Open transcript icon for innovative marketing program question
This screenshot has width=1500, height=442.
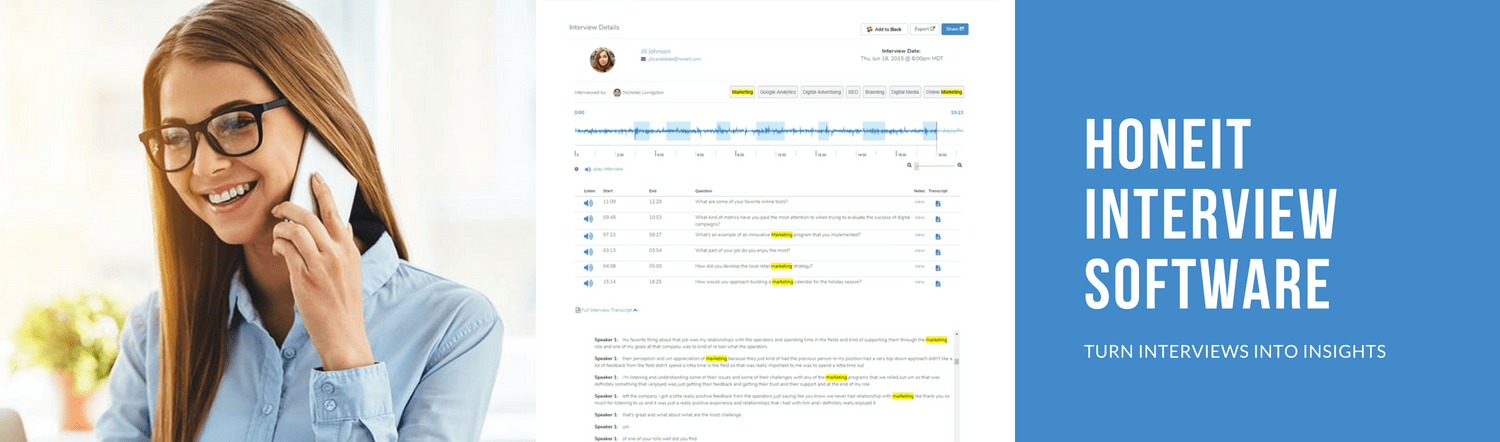[x=938, y=237]
